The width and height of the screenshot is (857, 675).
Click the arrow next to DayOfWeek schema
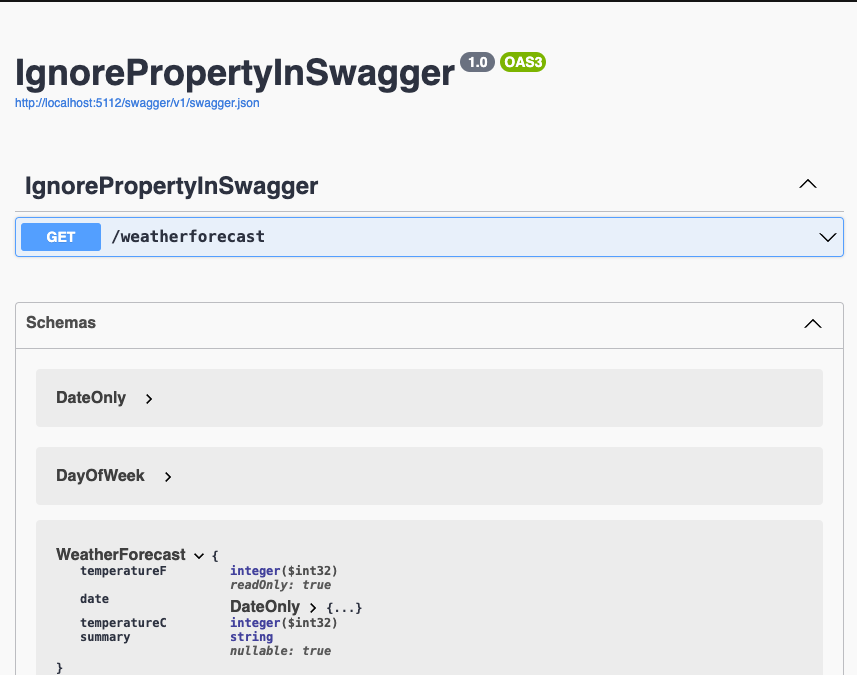168,477
